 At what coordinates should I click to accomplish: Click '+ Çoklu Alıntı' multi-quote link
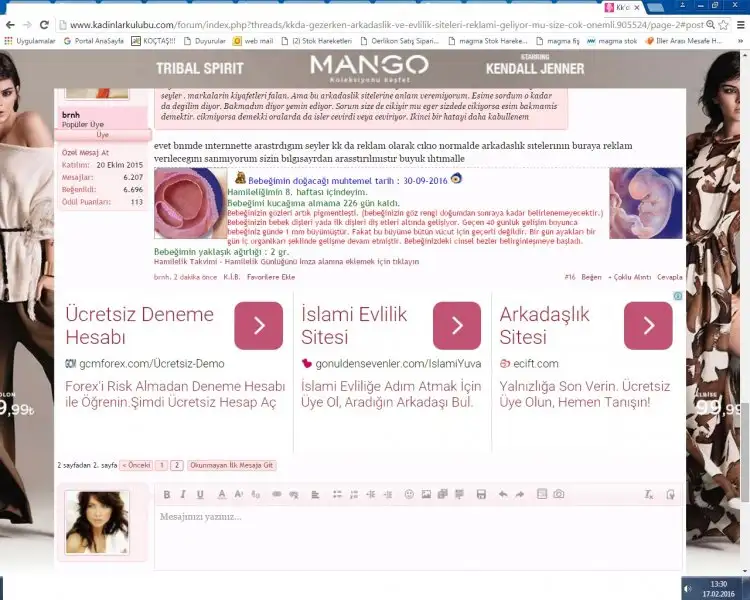pyautogui.click(x=629, y=277)
